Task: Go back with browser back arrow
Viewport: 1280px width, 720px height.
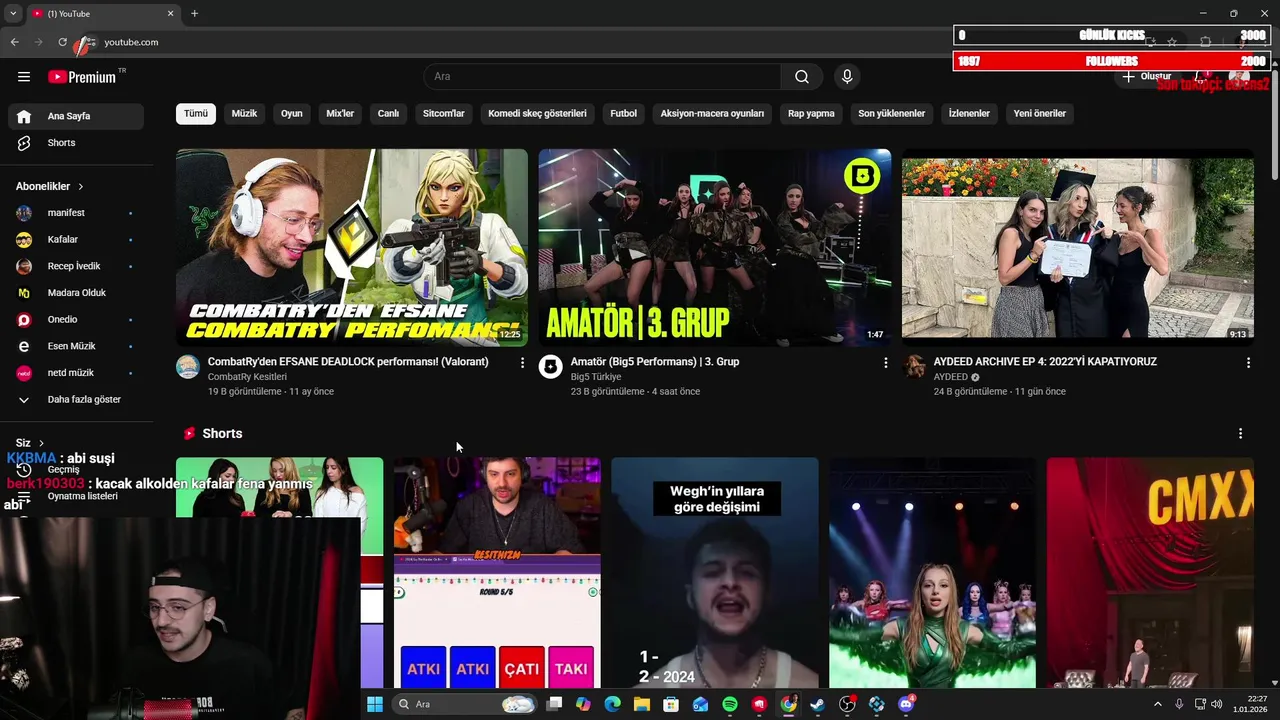Action: click(x=14, y=42)
